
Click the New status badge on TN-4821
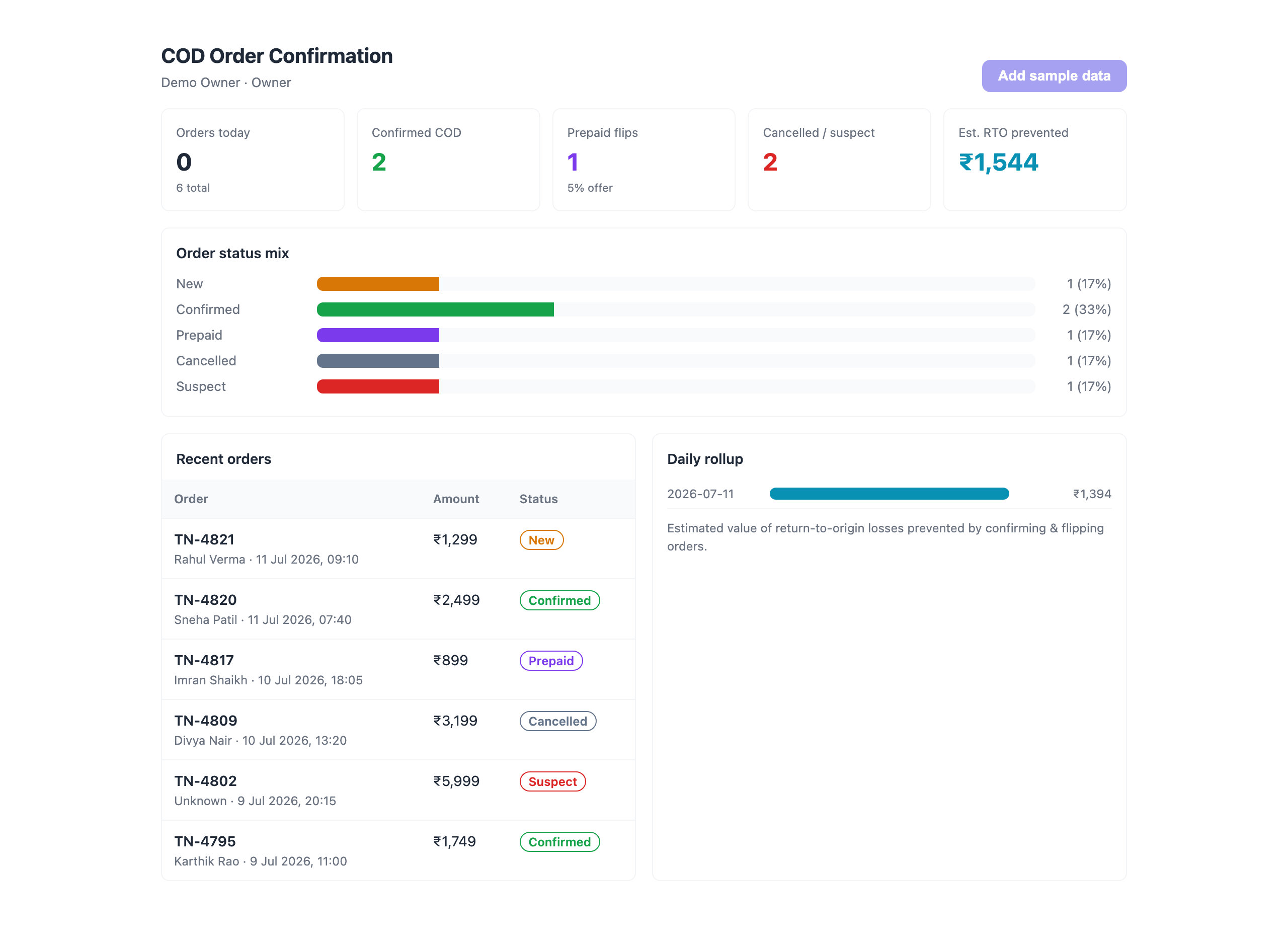541,540
